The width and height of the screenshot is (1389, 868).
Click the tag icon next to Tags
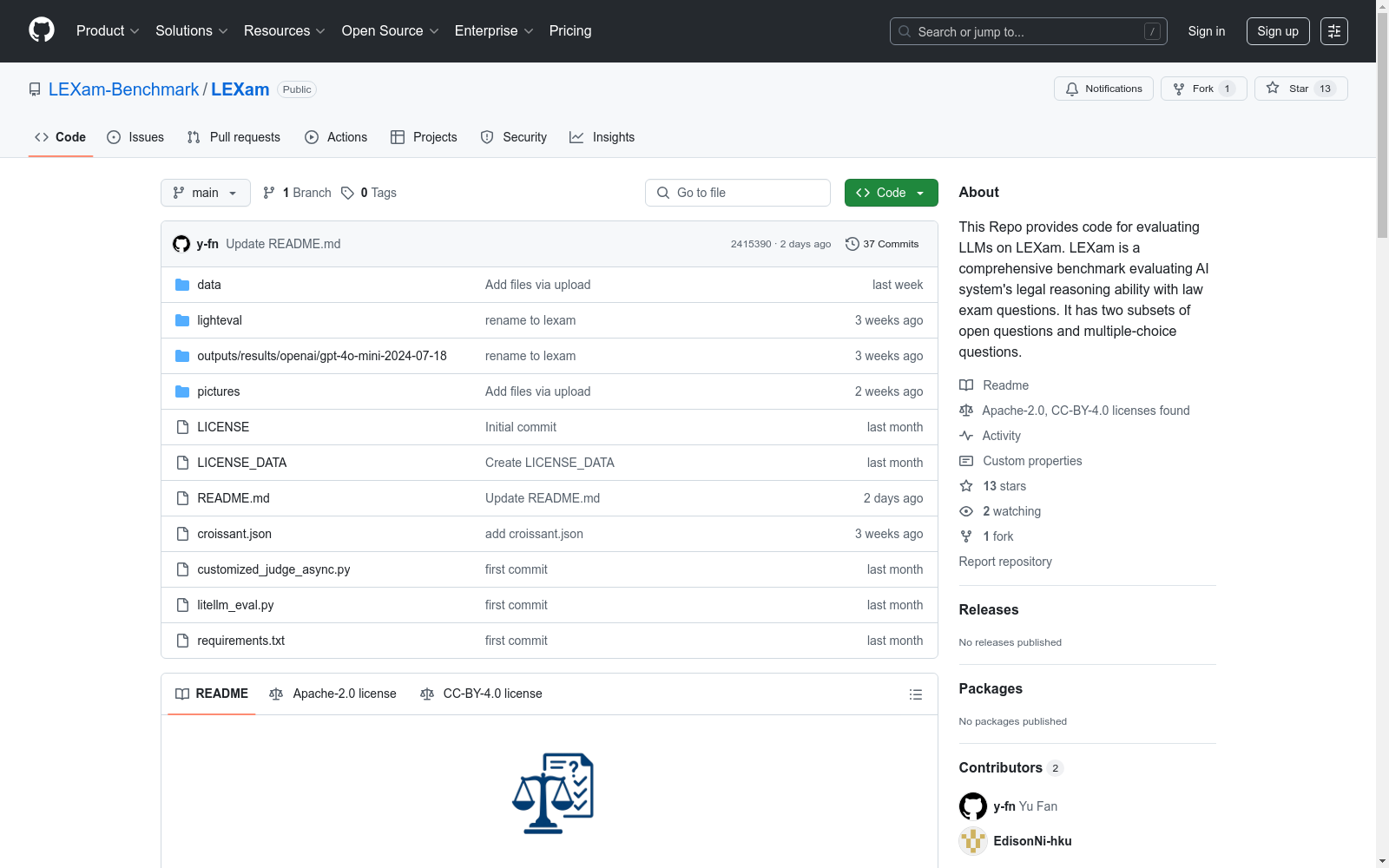347,193
